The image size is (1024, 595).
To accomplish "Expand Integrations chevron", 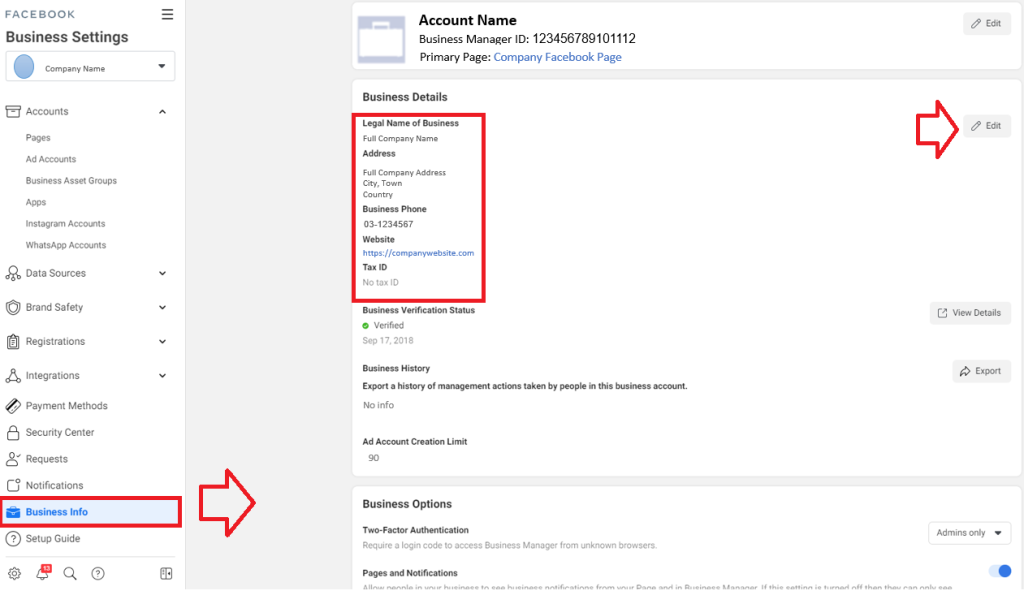I will [x=163, y=376].
